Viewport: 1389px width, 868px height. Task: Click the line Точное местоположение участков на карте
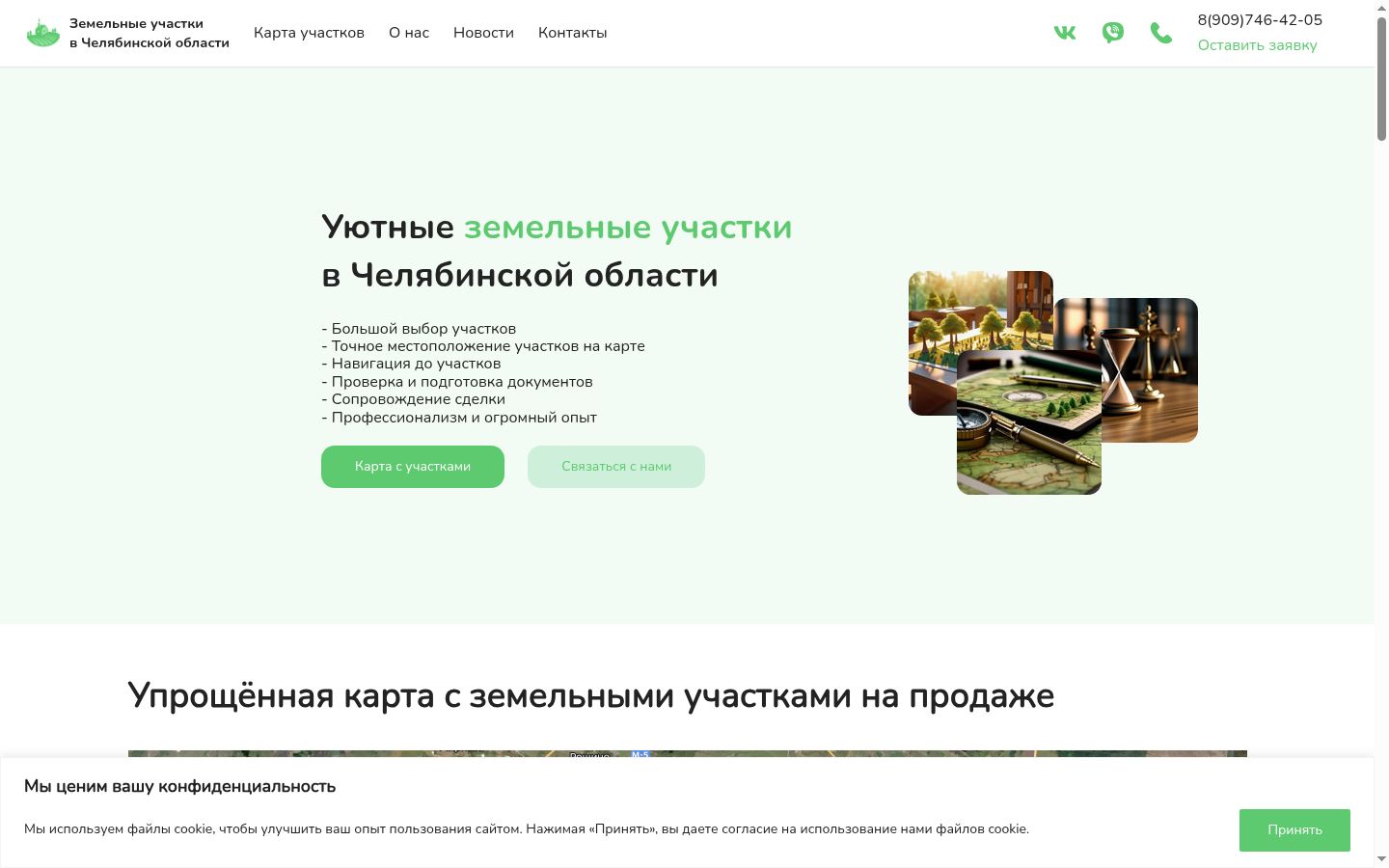point(483,346)
